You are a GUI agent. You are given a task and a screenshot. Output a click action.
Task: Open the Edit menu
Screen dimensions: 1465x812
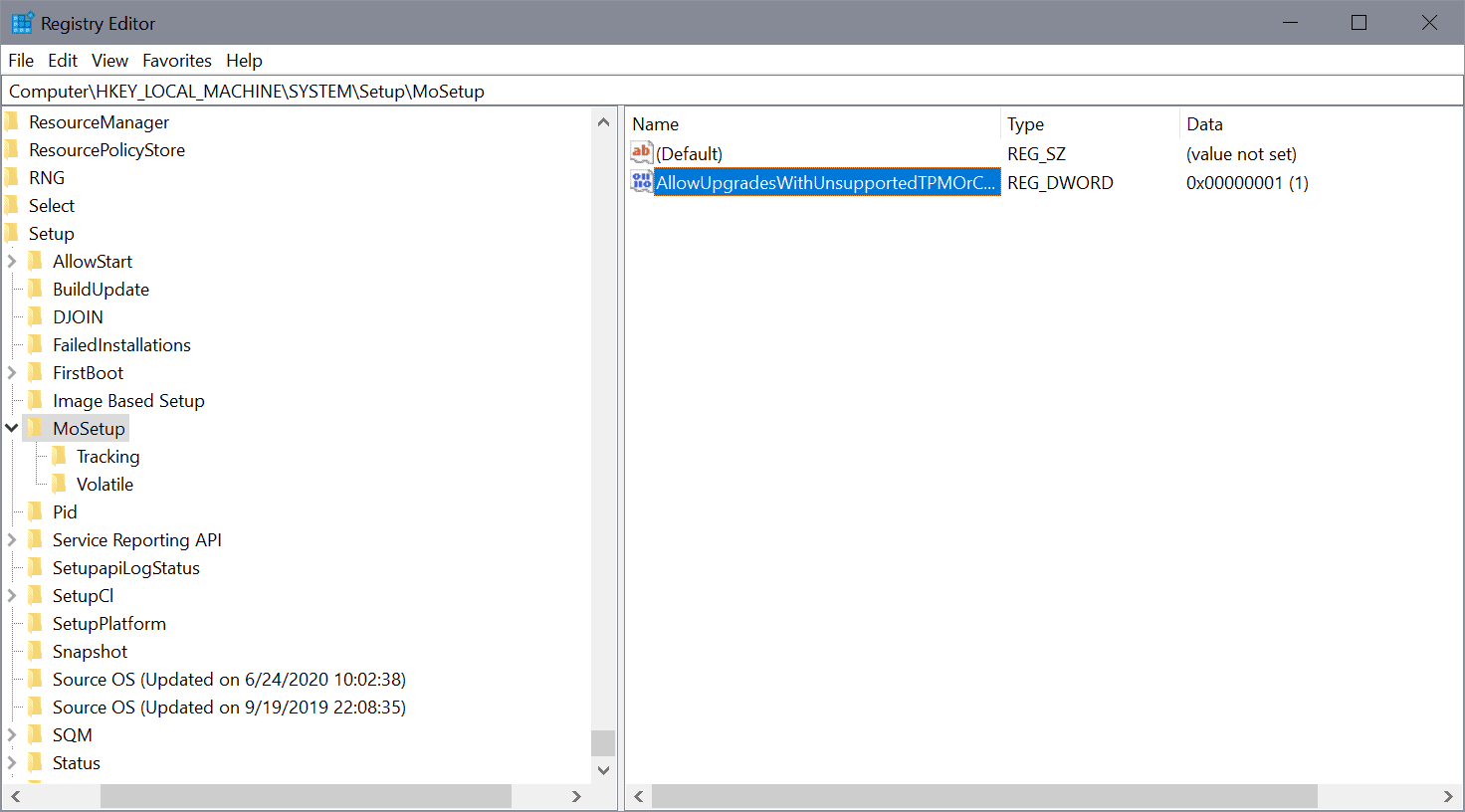62,61
